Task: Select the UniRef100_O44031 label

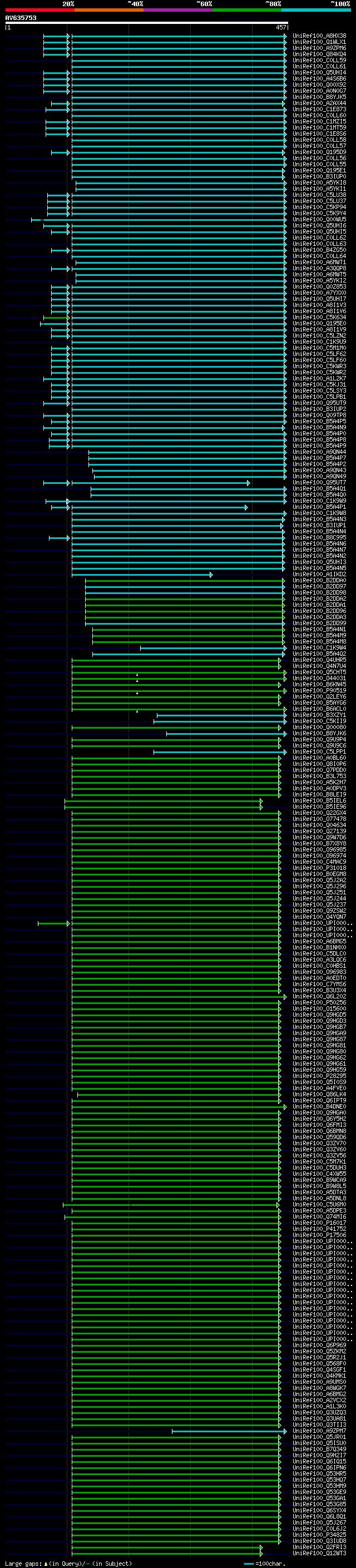Action: [319, 678]
